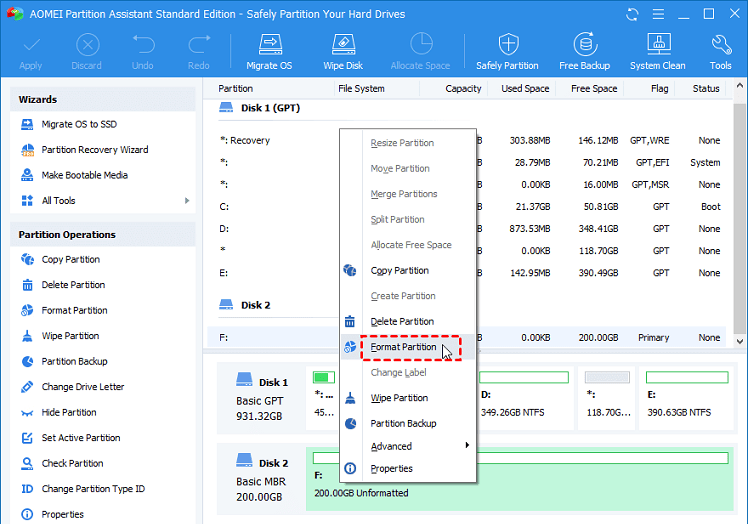Screen dimensions: 748x524
Task: Expand the All Tools submenu arrow
Action: pyautogui.click(x=187, y=201)
